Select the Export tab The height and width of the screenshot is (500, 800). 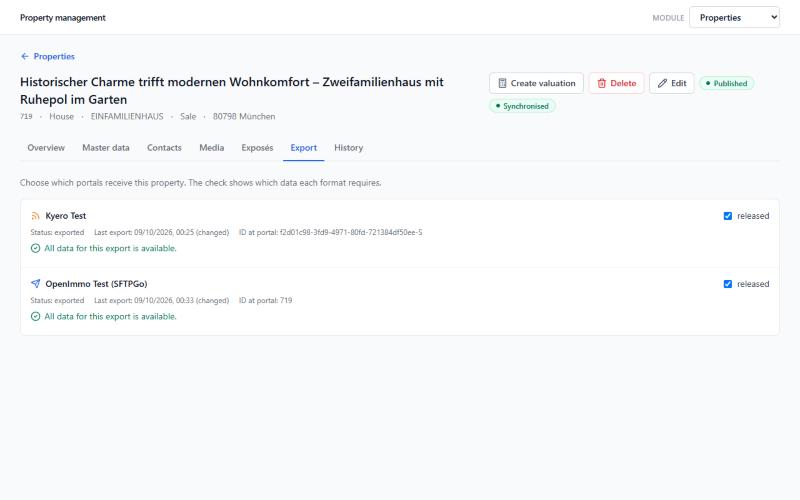(x=304, y=147)
